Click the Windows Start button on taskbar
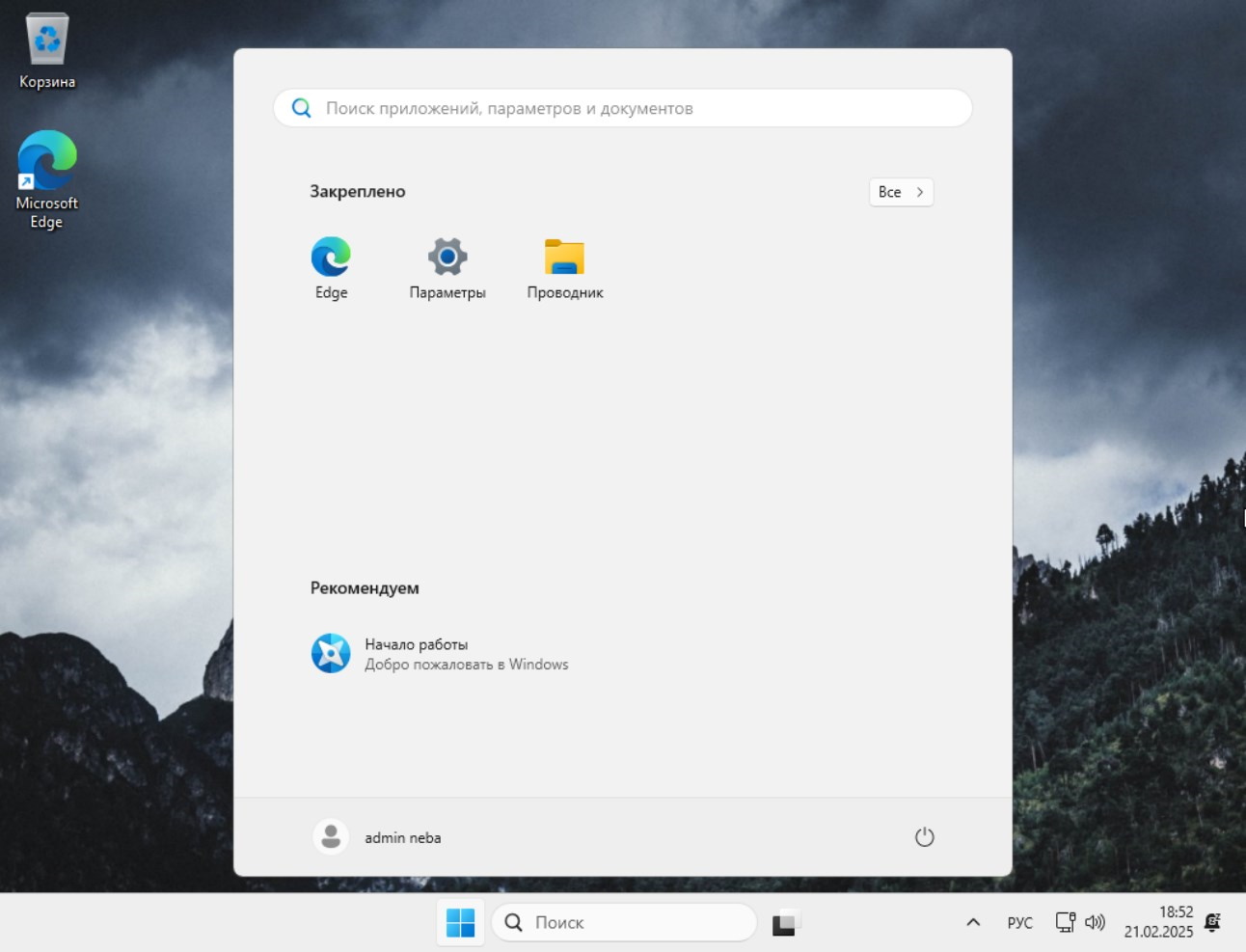 click(461, 923)
